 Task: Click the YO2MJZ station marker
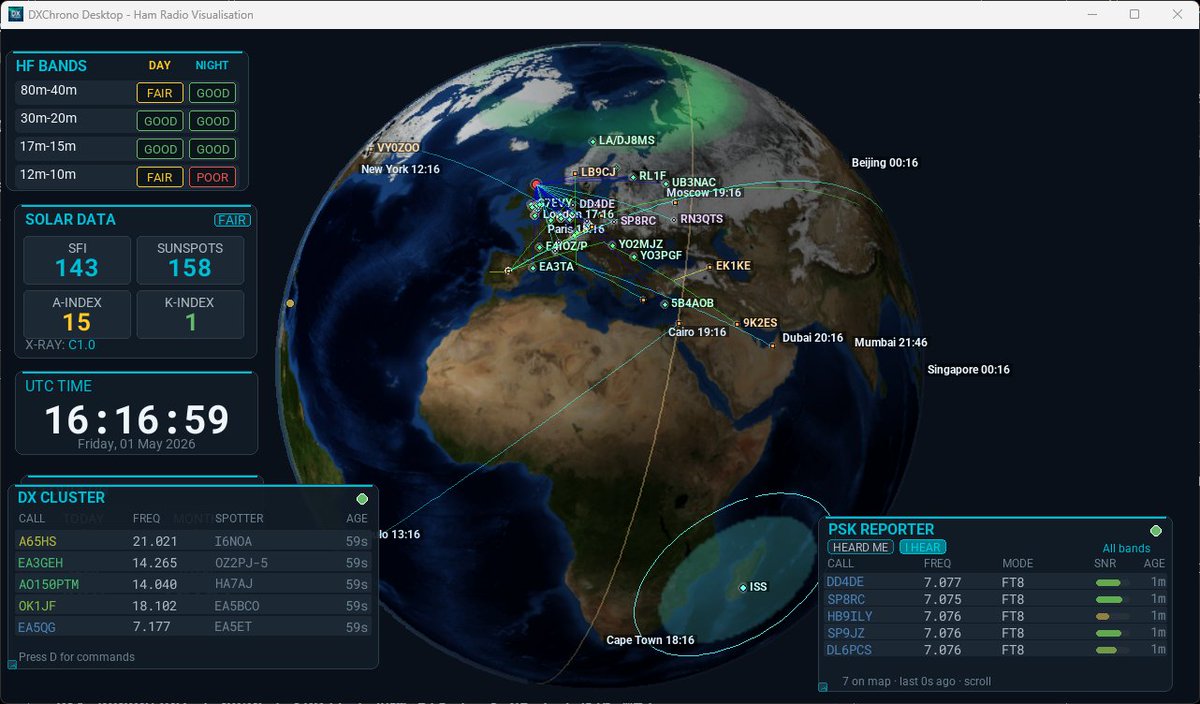point(612,244)
